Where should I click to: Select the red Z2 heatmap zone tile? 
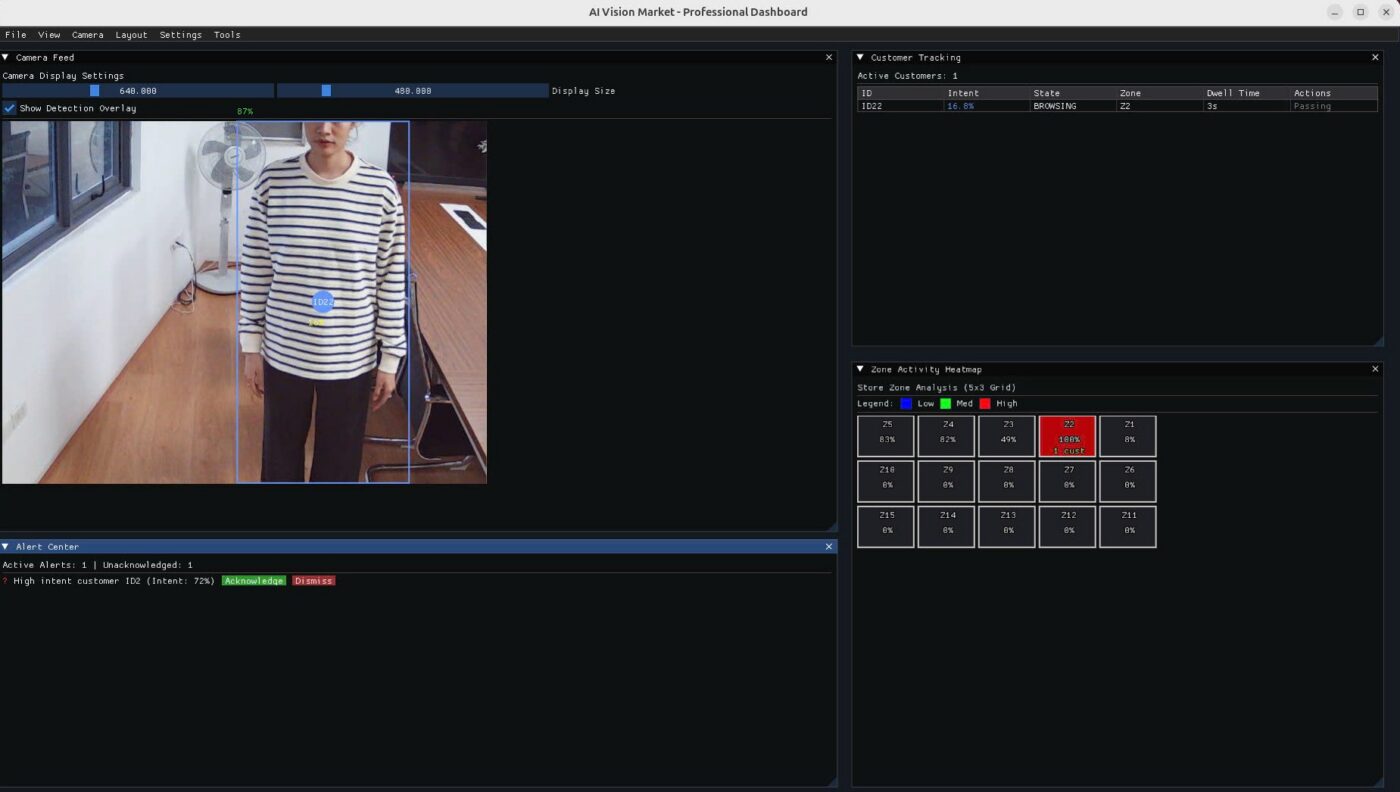[x=1068, y=436]
